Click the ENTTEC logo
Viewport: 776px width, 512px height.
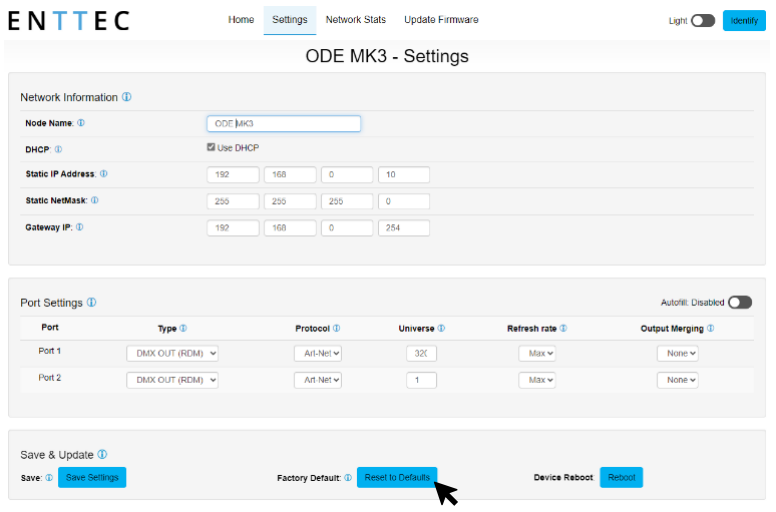point(69,21)
